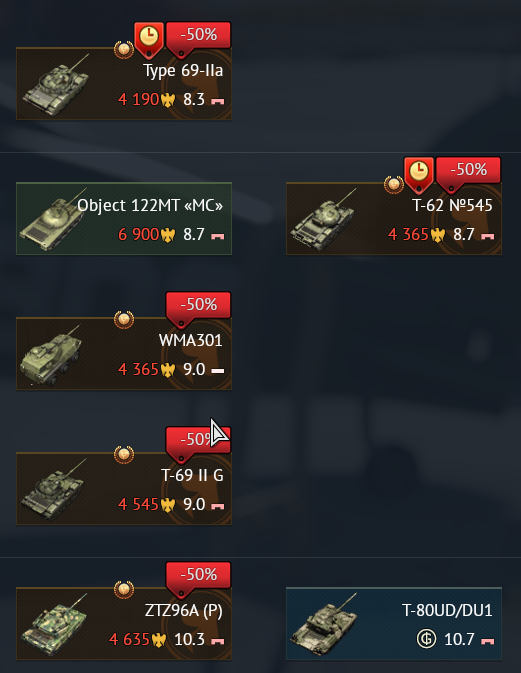Select the Type 69-IIa vehicle card
521x673 pixels.
tap(124, 84)
